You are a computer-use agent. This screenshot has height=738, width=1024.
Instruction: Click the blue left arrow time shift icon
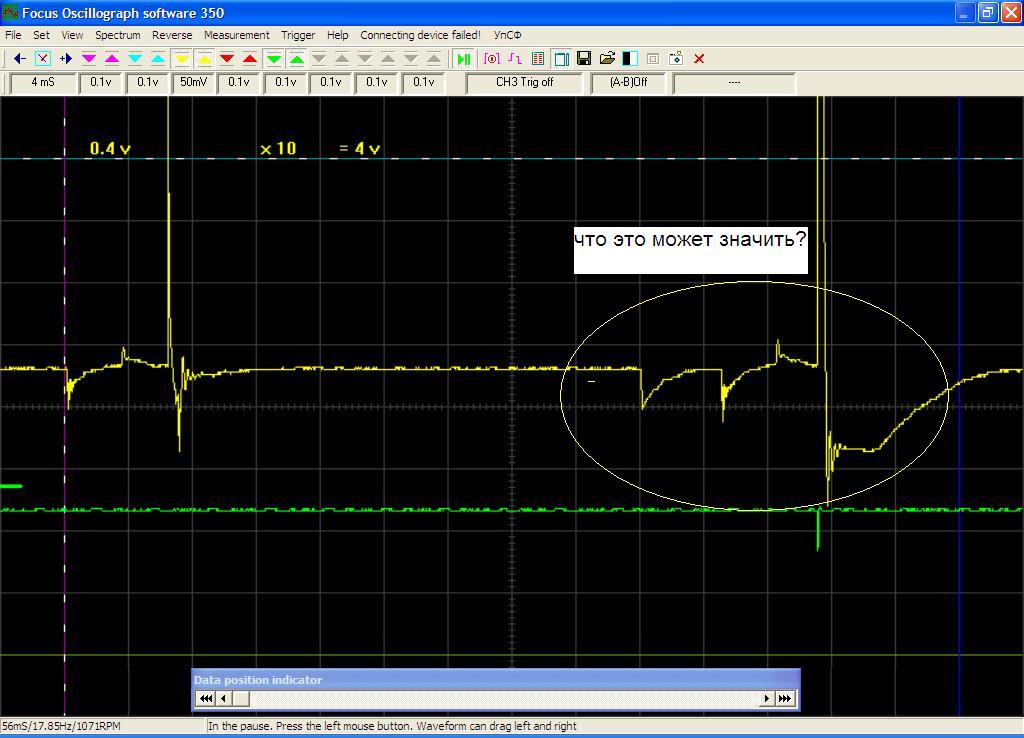[x=20, y=59]
